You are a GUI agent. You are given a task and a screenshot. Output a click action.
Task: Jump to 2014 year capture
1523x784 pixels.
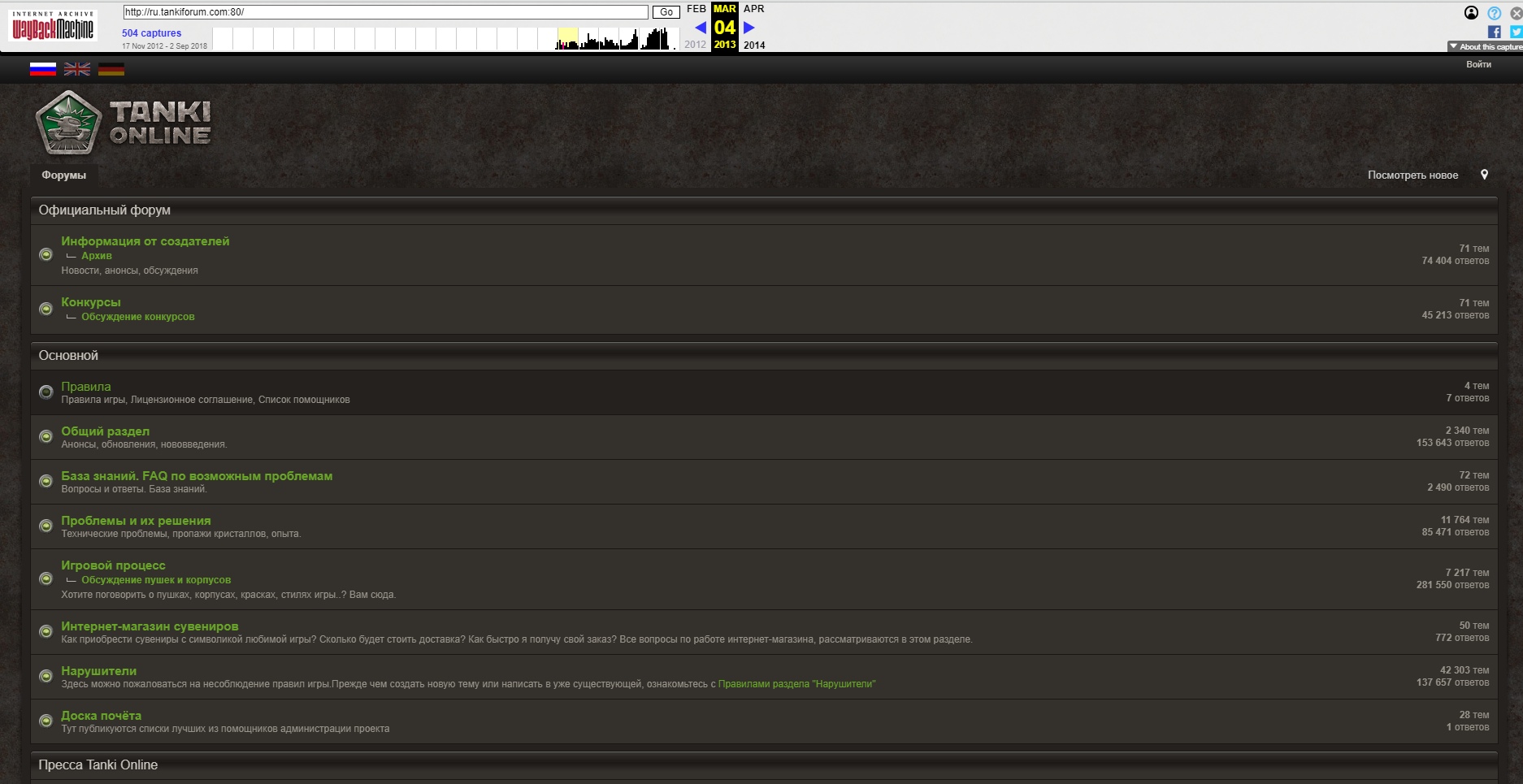pos(754,45)
